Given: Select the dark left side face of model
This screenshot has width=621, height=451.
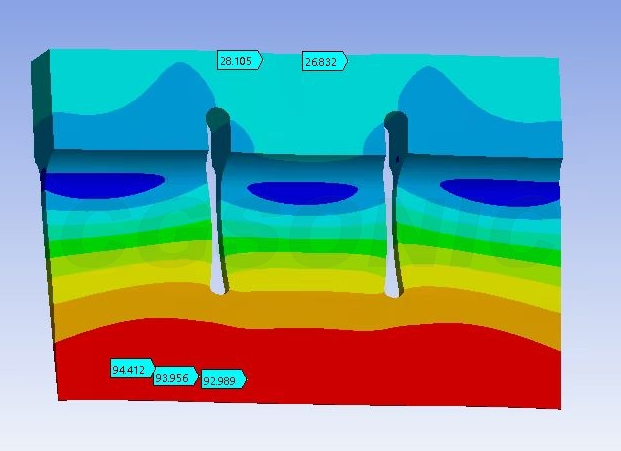Looking at the screenshot, I should click(39, 110).
